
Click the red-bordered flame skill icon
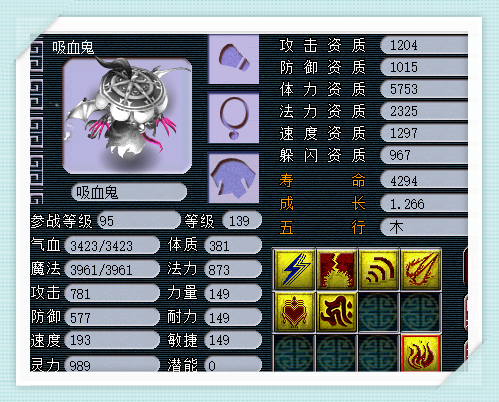click(x=421, y=353)
